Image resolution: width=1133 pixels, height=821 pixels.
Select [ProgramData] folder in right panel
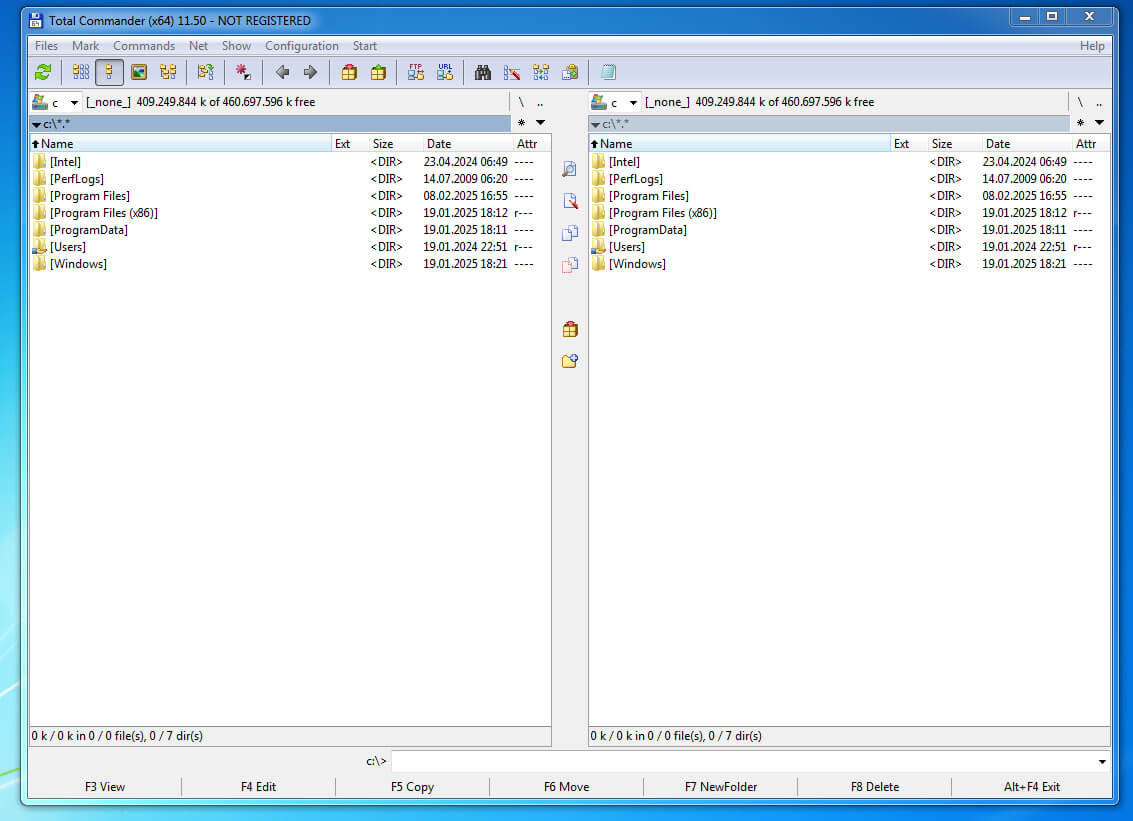(x=849, y=230)
